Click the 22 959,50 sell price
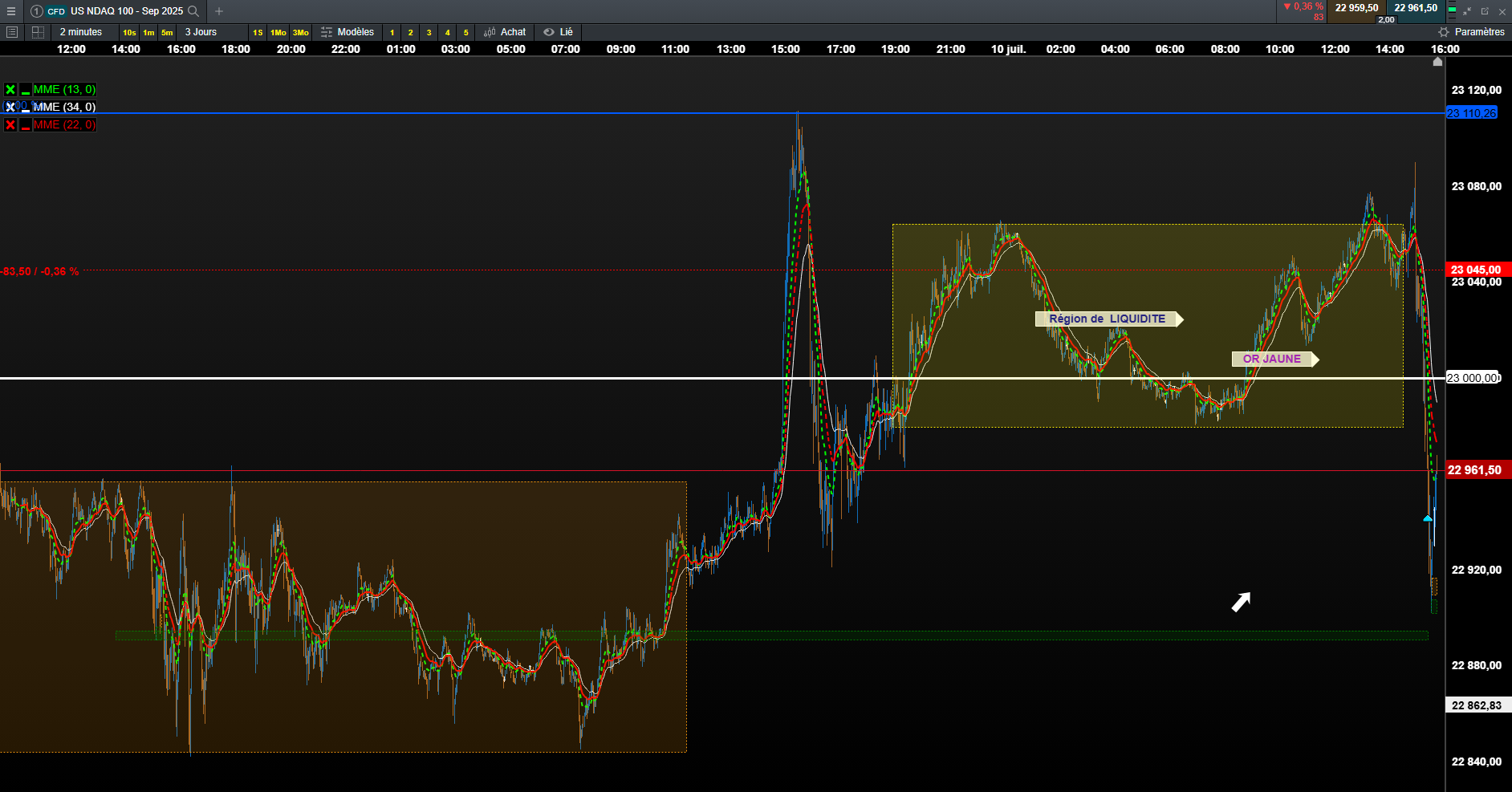The height and width of the screenshot is (792, 1512). 1356,8
